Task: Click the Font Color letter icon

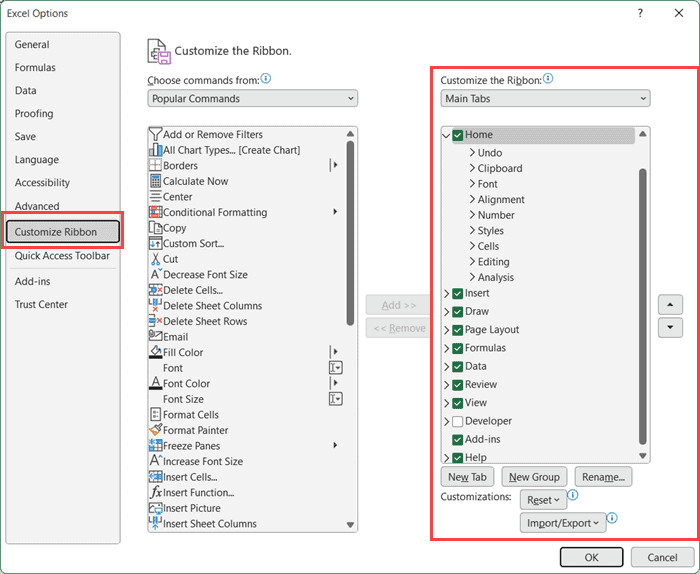Action: point(155,383)
